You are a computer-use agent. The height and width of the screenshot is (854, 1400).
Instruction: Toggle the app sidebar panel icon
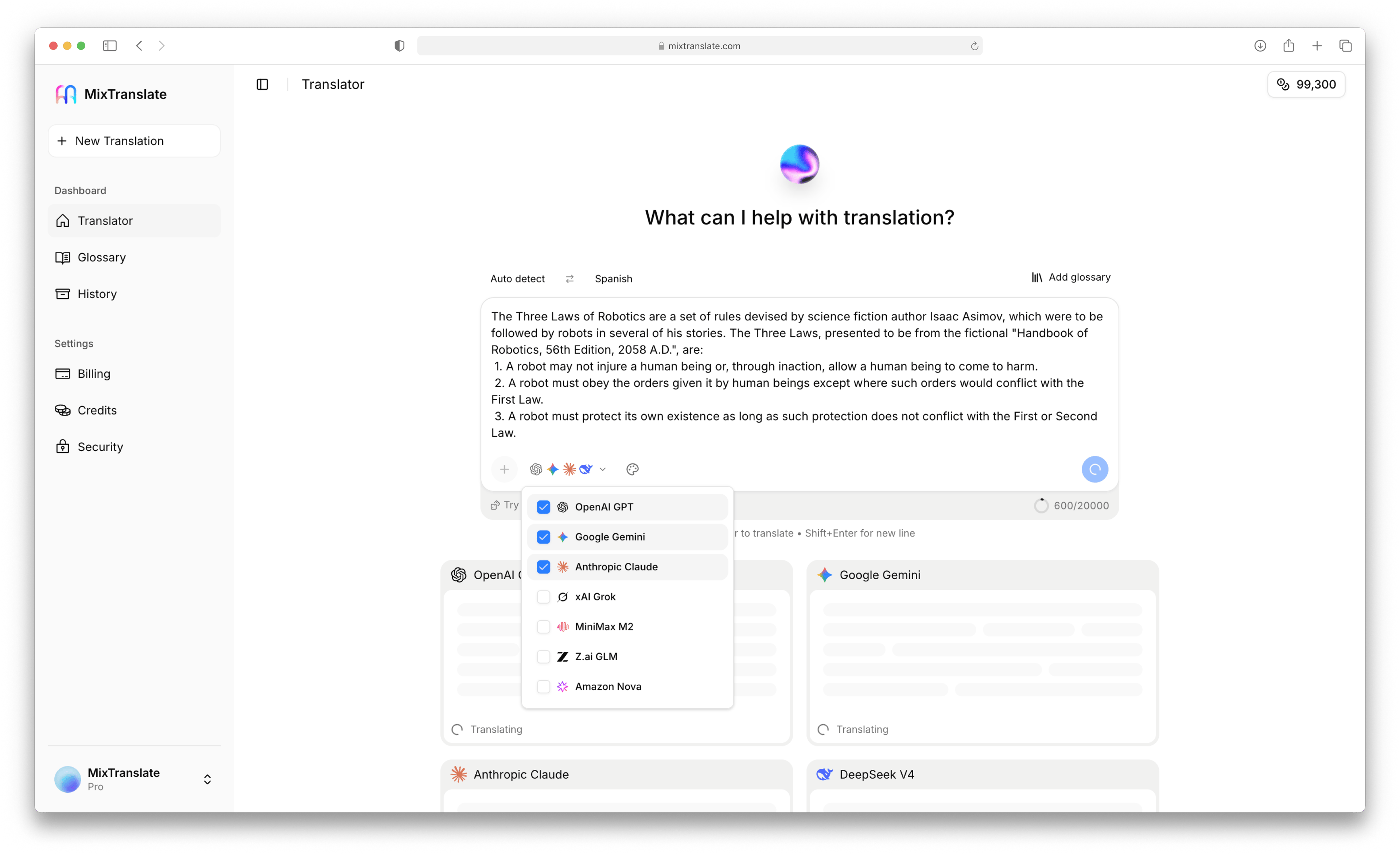tap(262, 84)
